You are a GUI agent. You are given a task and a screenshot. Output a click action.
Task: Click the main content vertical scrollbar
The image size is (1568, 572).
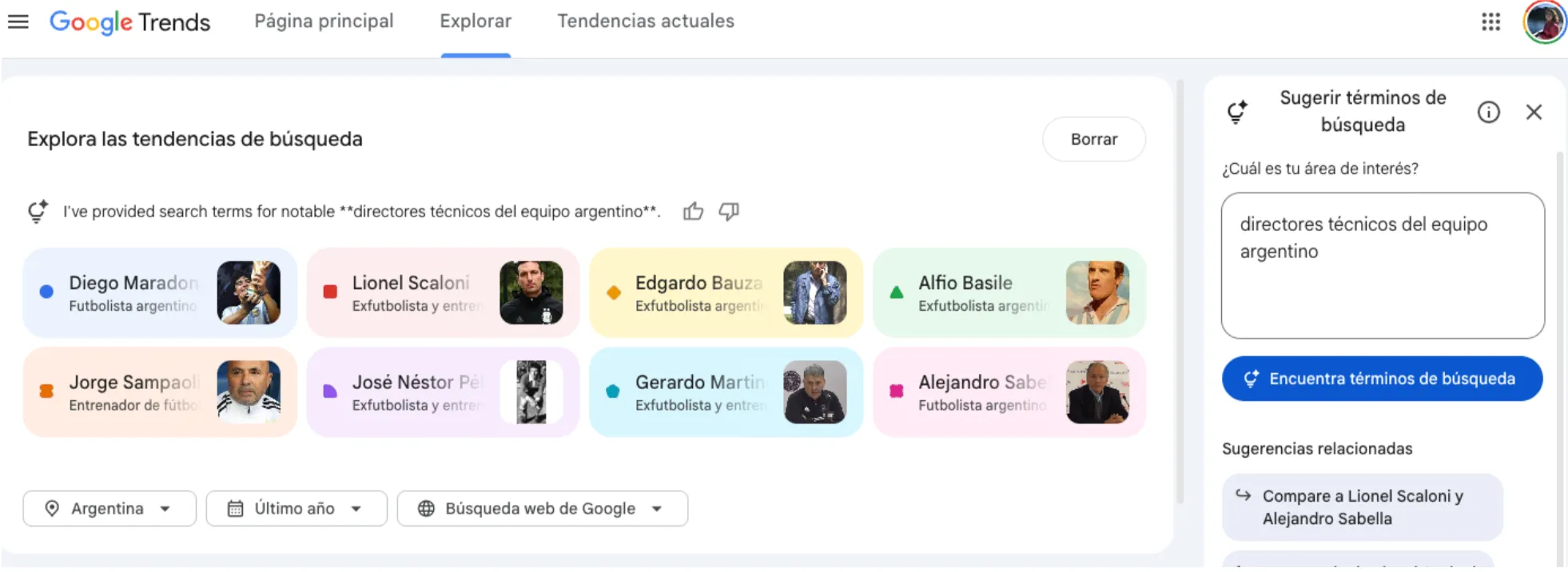pyautogui.click(x=1180, y=292)
